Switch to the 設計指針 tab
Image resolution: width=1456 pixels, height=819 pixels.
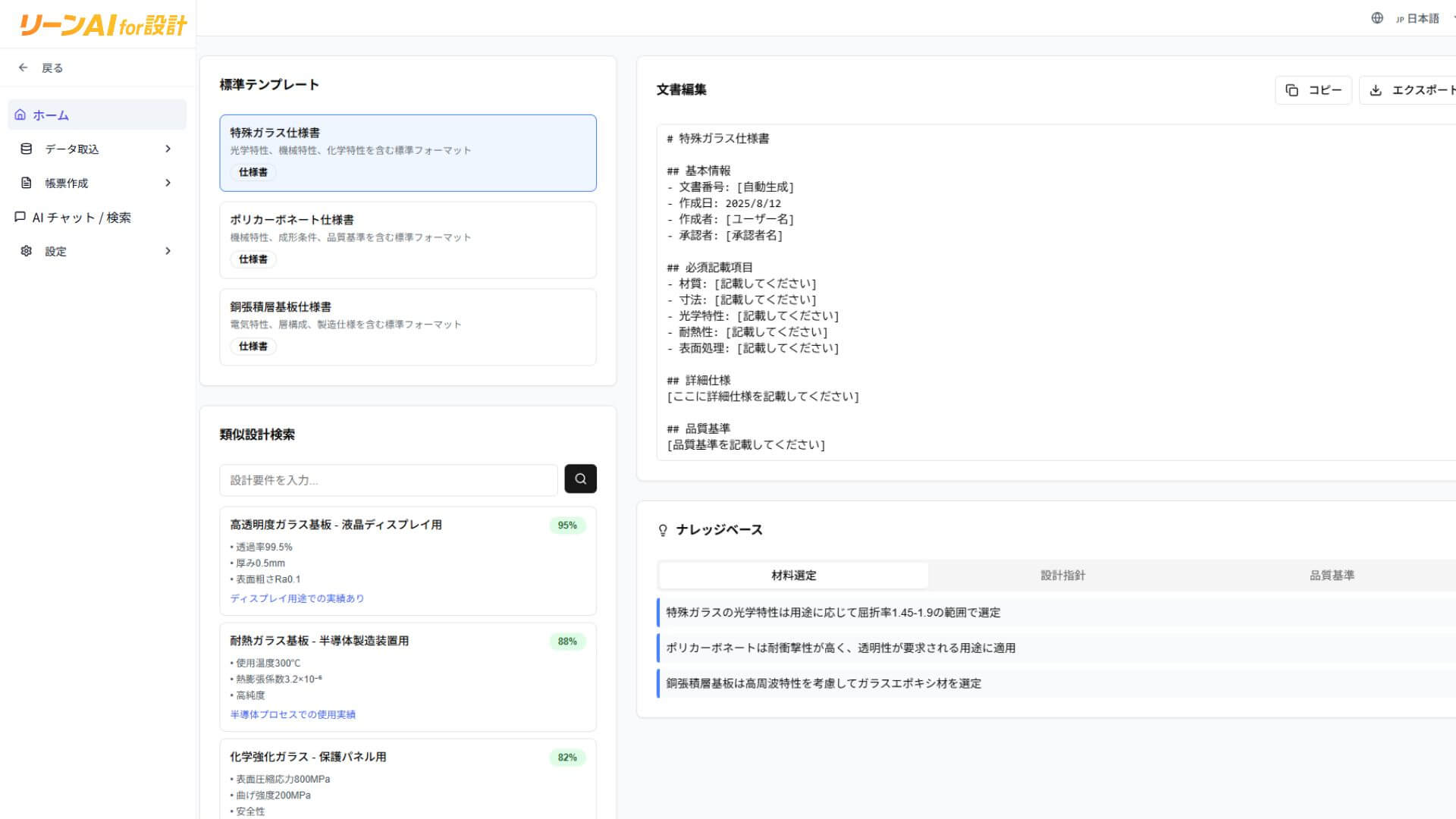(1062, 576)
